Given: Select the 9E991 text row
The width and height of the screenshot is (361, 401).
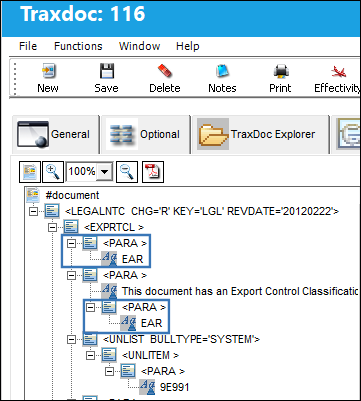Looking at the screenshot, I should click(x=174, y=387).
